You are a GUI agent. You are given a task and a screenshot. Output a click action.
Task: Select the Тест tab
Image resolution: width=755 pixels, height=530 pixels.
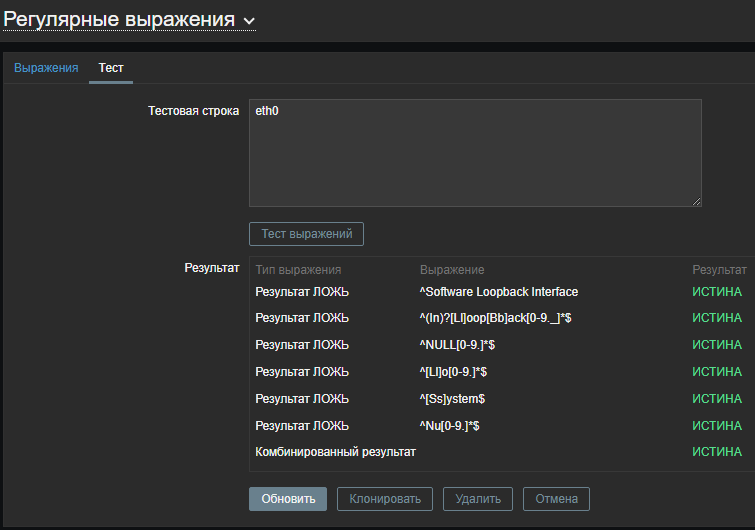click(x=111, y=68)
